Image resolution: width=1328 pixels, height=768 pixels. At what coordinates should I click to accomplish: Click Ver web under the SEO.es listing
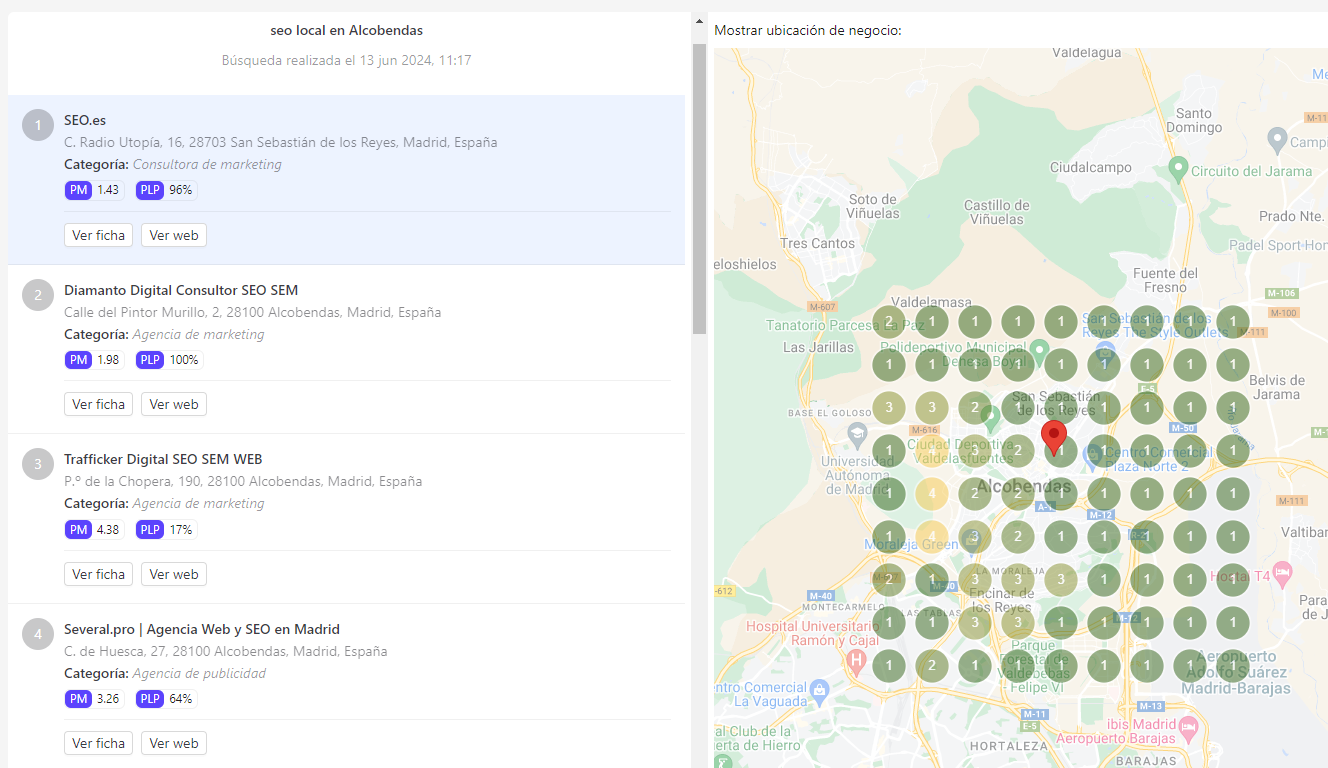[x=173, y=235]
